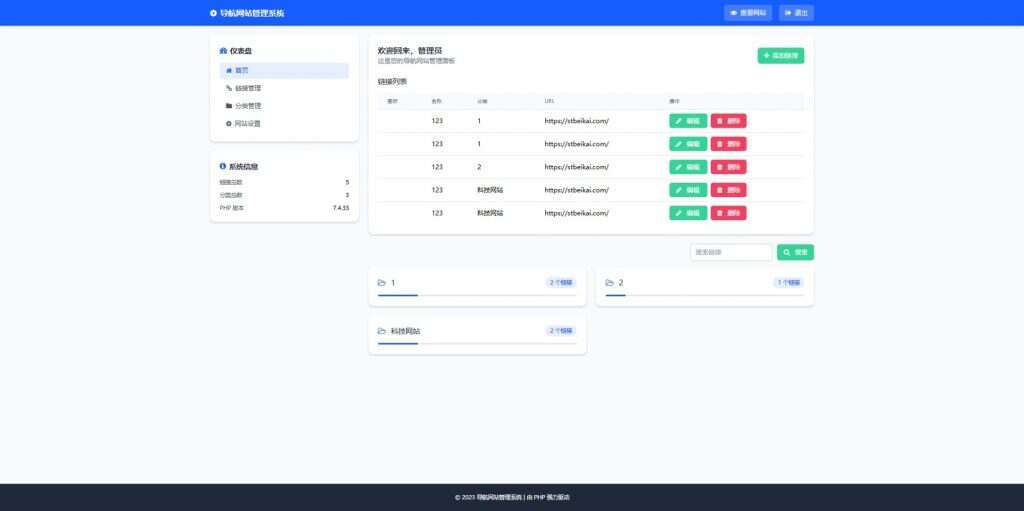
Task: Click the URL in the category 2 row
Action: point(577,167)
